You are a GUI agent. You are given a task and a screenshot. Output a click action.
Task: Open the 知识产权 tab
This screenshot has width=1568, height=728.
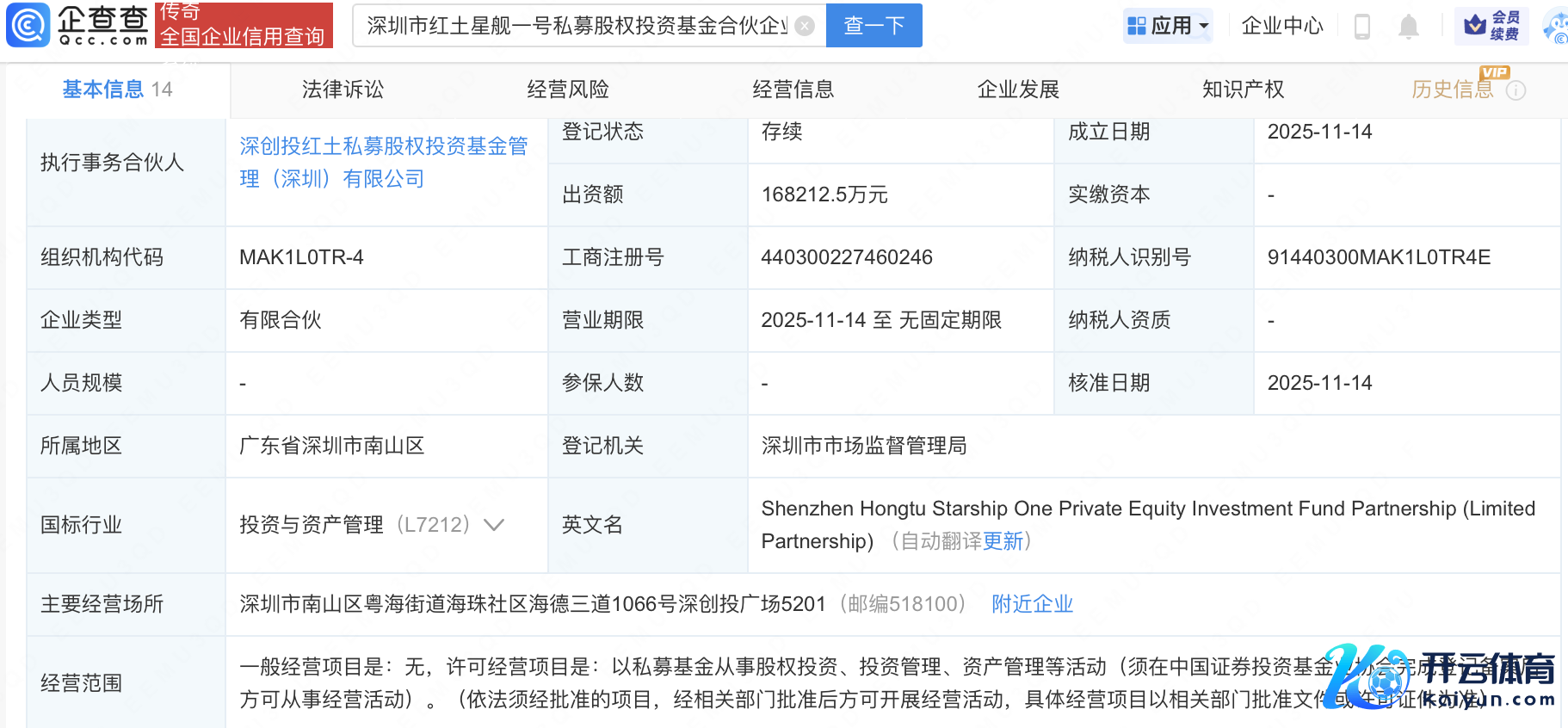coord(1243,89)
